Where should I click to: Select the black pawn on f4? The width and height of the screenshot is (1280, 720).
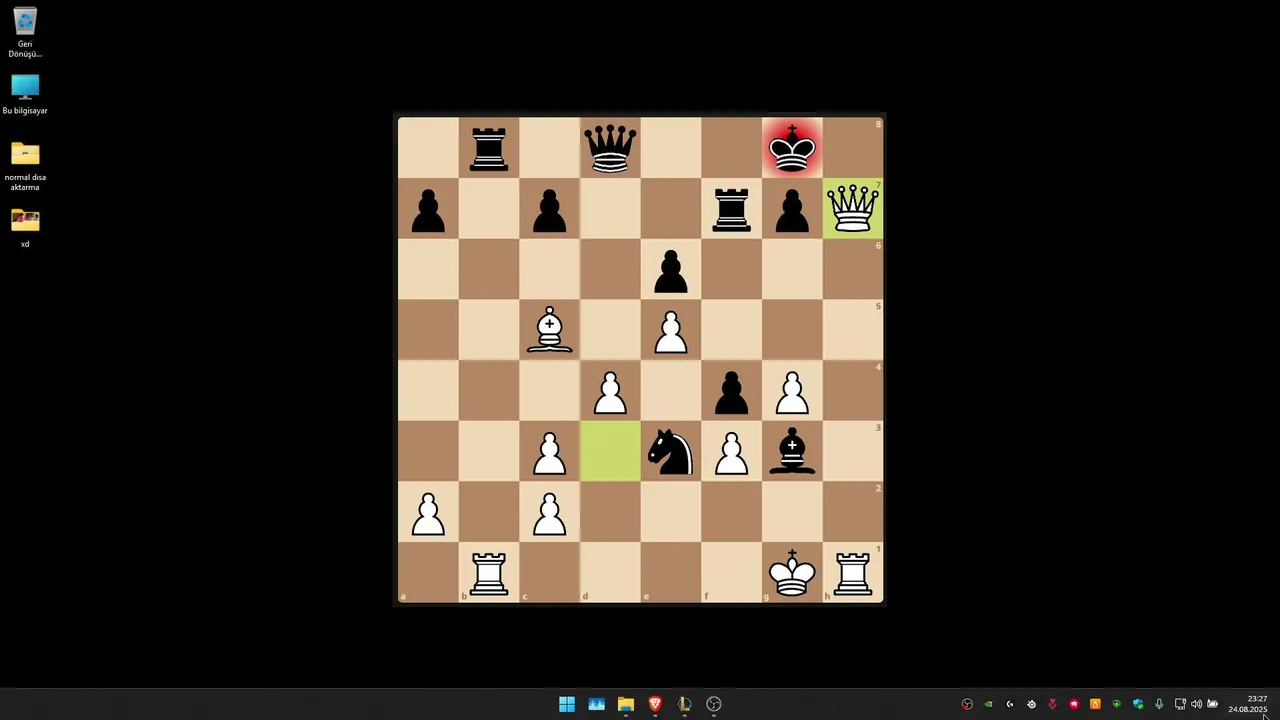click(x=731, y=391)
